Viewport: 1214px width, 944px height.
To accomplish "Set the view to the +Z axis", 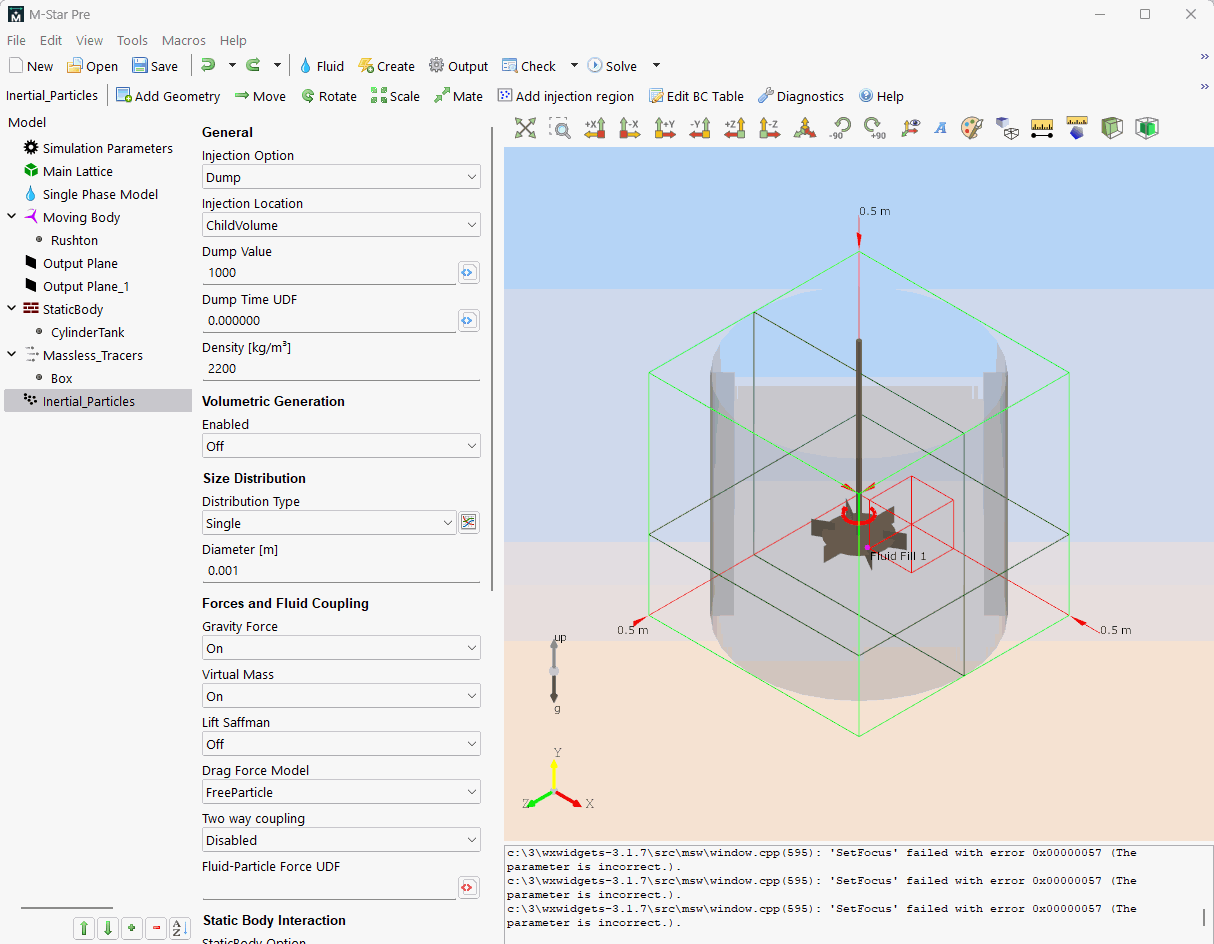I will point(735,127).
